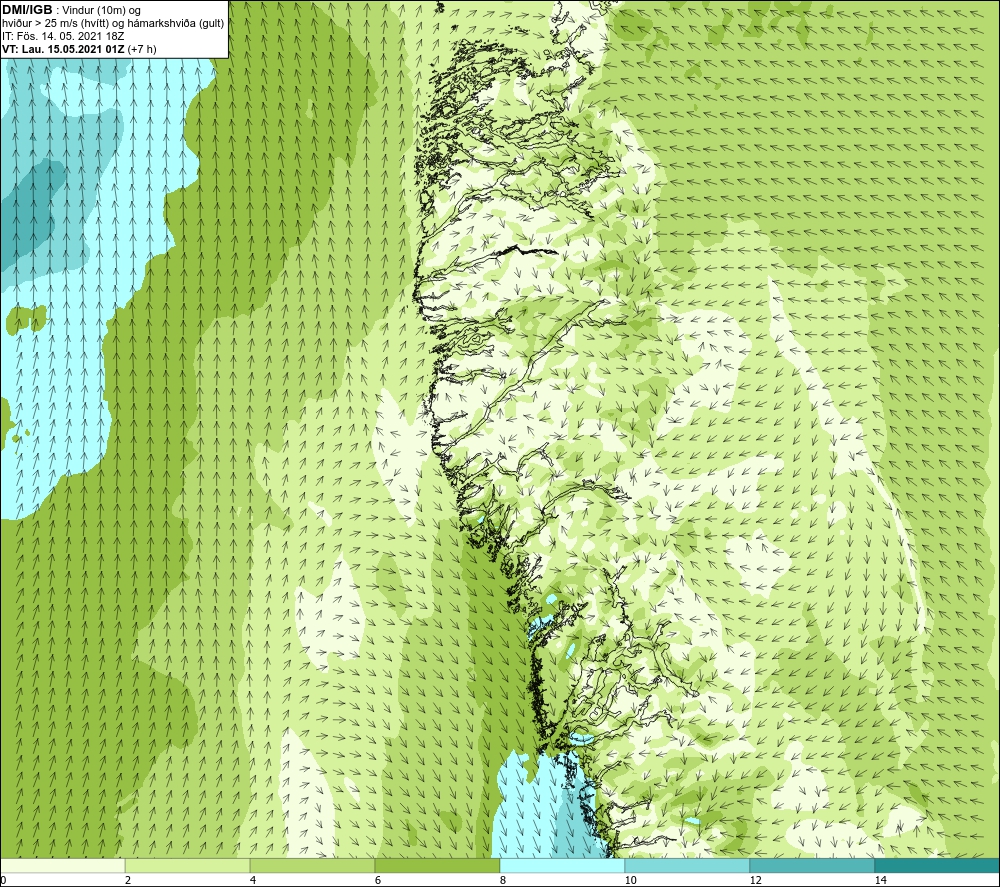
Task: Click the legend label '4'
Action: coord(253,881)
